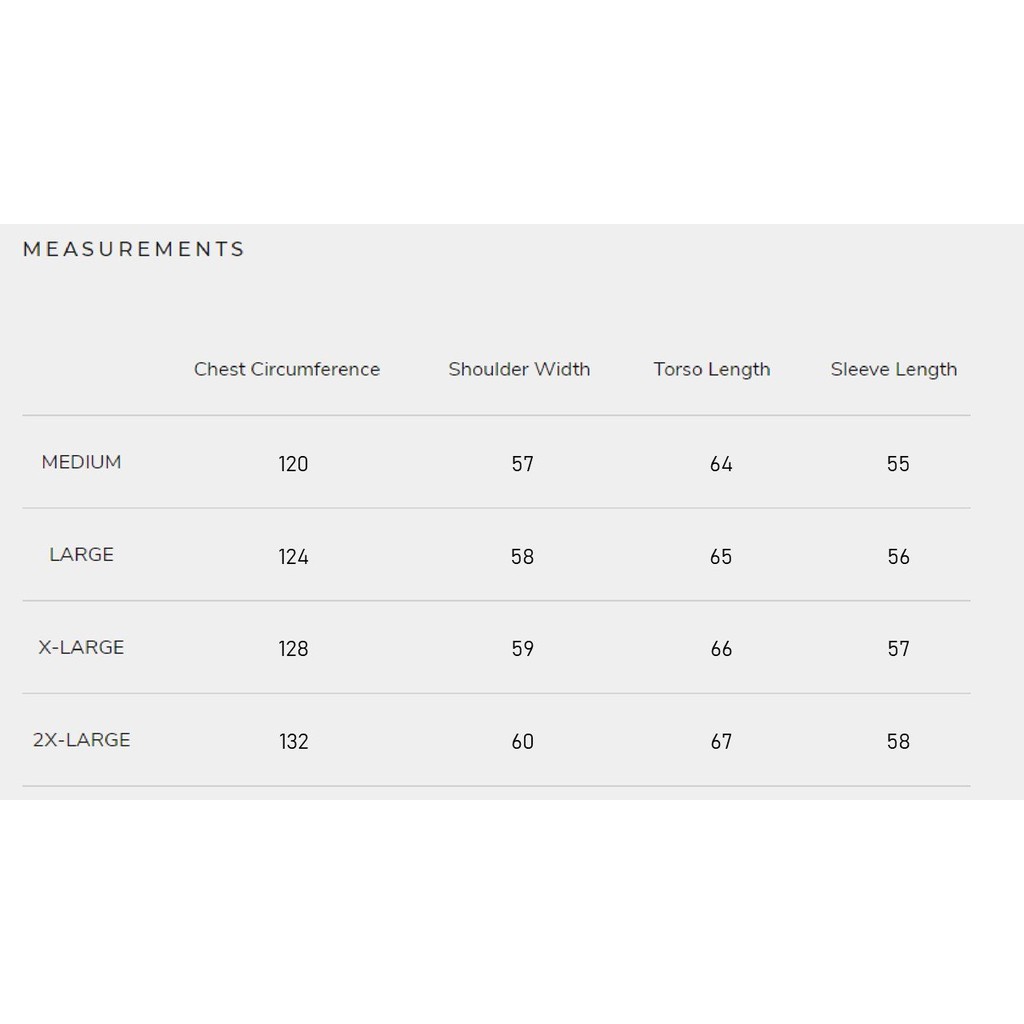This screenshot has width=1024, height=1024.
Task: Click the 2X-LARGE size row label
Action: [82, 740]
